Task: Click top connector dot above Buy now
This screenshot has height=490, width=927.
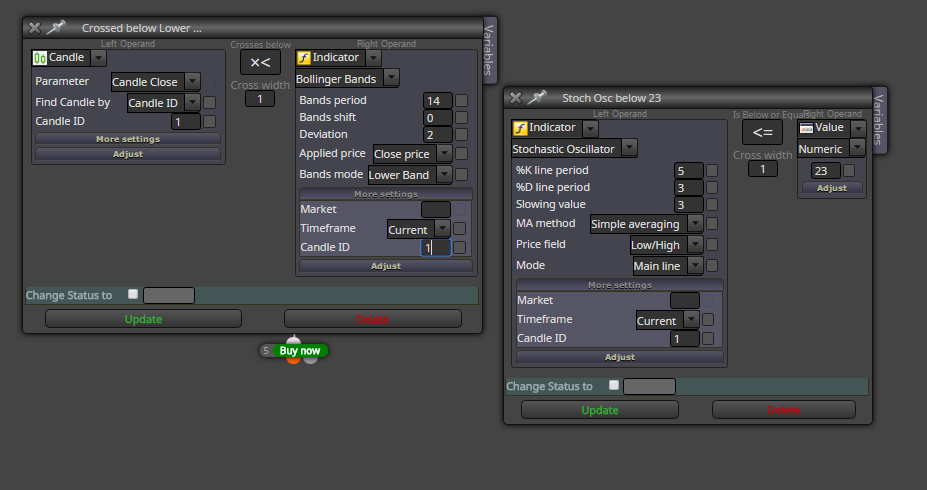Action: (293, 340)
